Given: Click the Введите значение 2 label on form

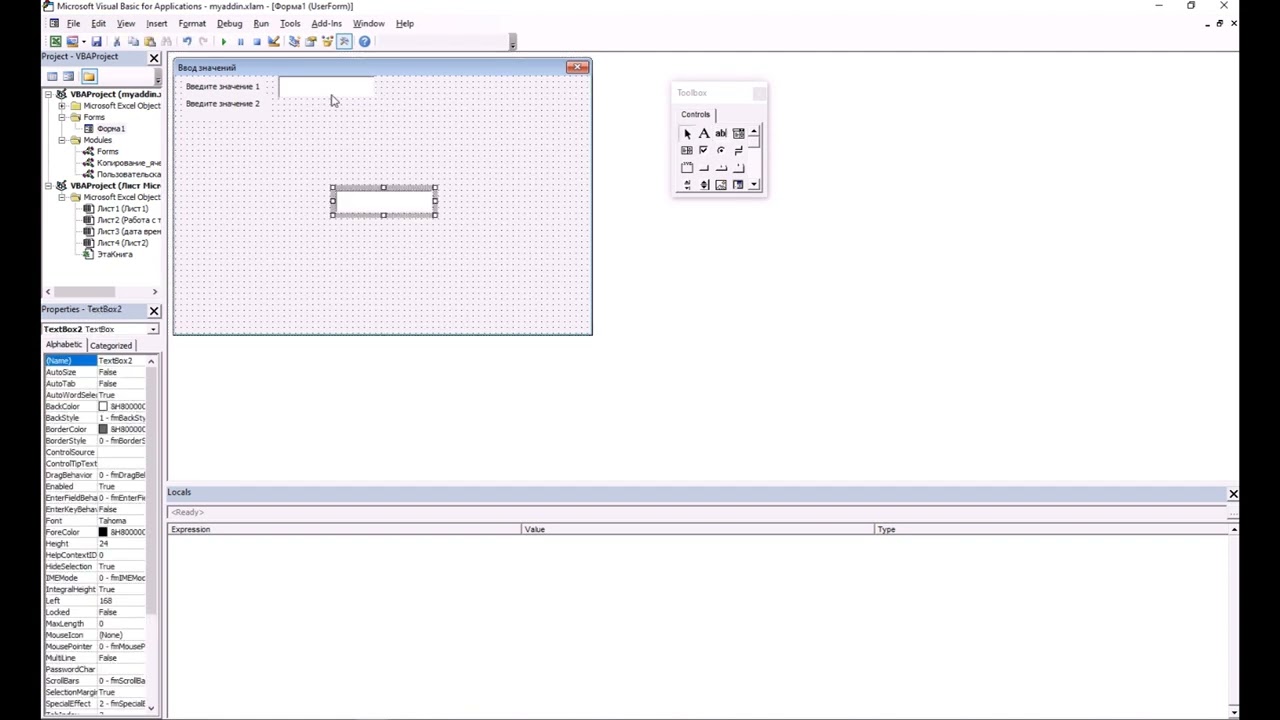Looking at the screenshot, I should point(222,104).
